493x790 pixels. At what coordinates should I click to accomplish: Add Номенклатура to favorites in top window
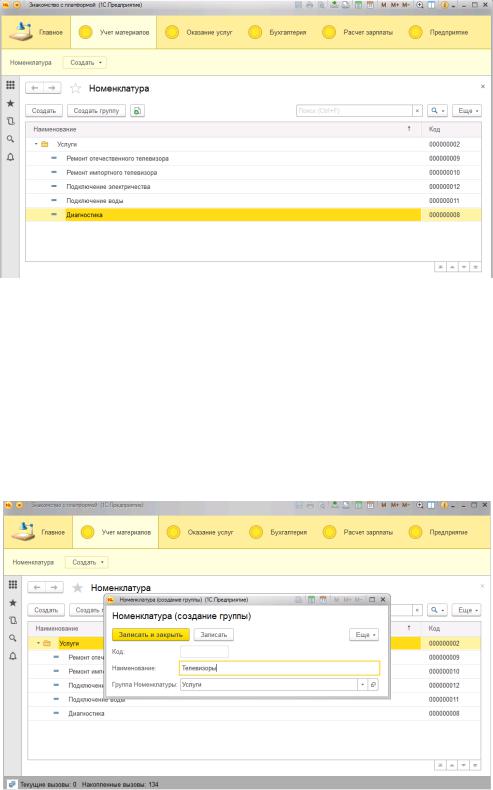[x=76, y=89]
